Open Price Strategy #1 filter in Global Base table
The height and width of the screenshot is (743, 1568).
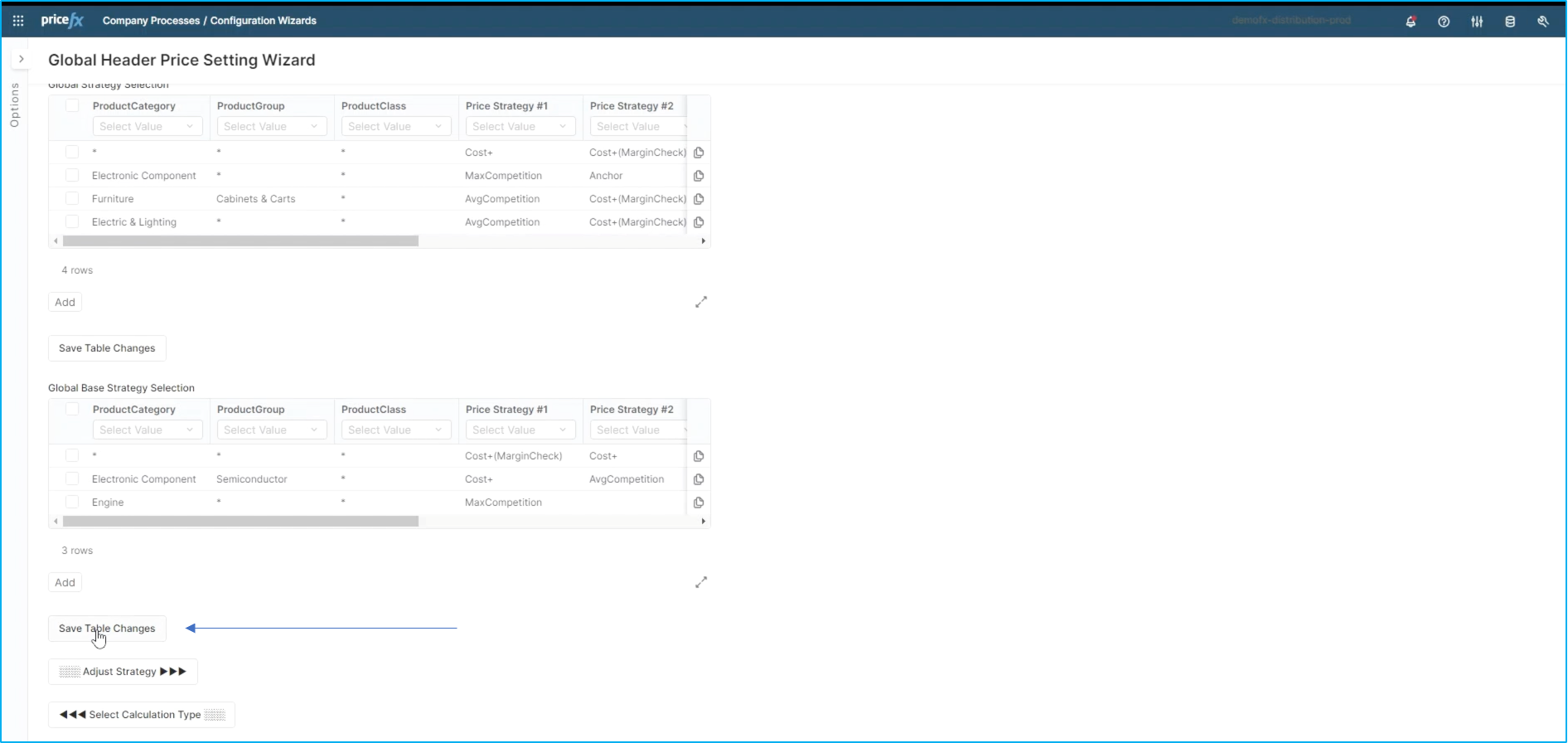[520, 430]
